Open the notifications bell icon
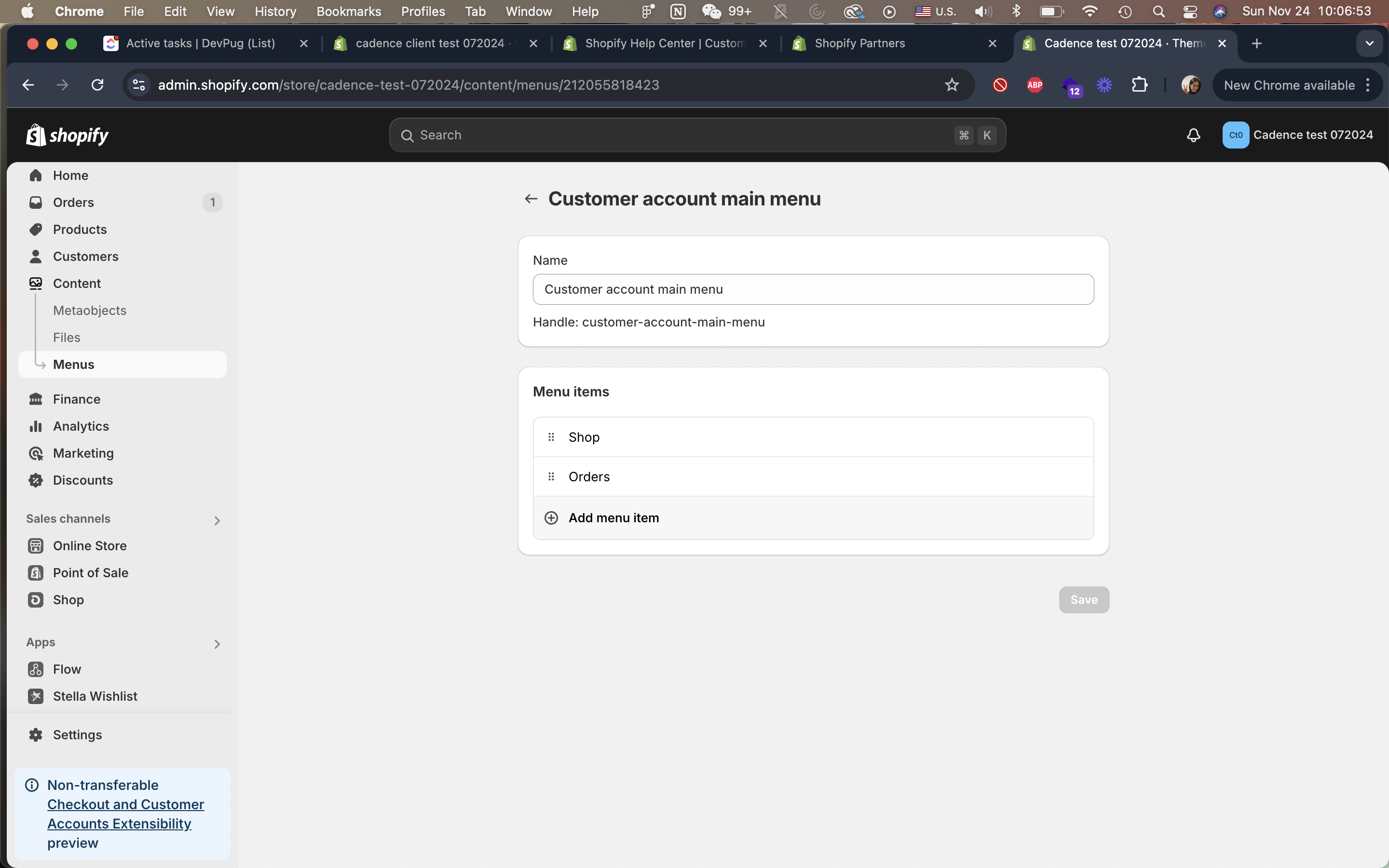This screenshot has width=1389, height=868. click(1193, 136)
